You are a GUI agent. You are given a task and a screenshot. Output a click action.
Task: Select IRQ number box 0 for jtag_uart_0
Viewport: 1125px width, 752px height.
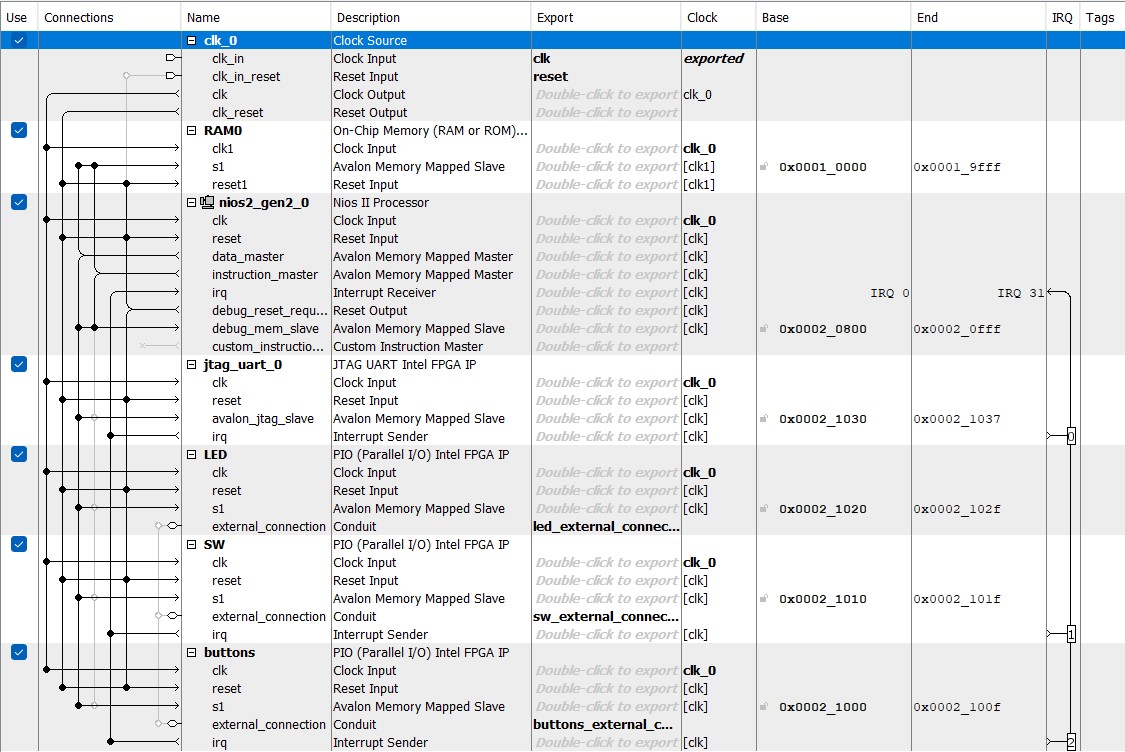click(1071, 436)
